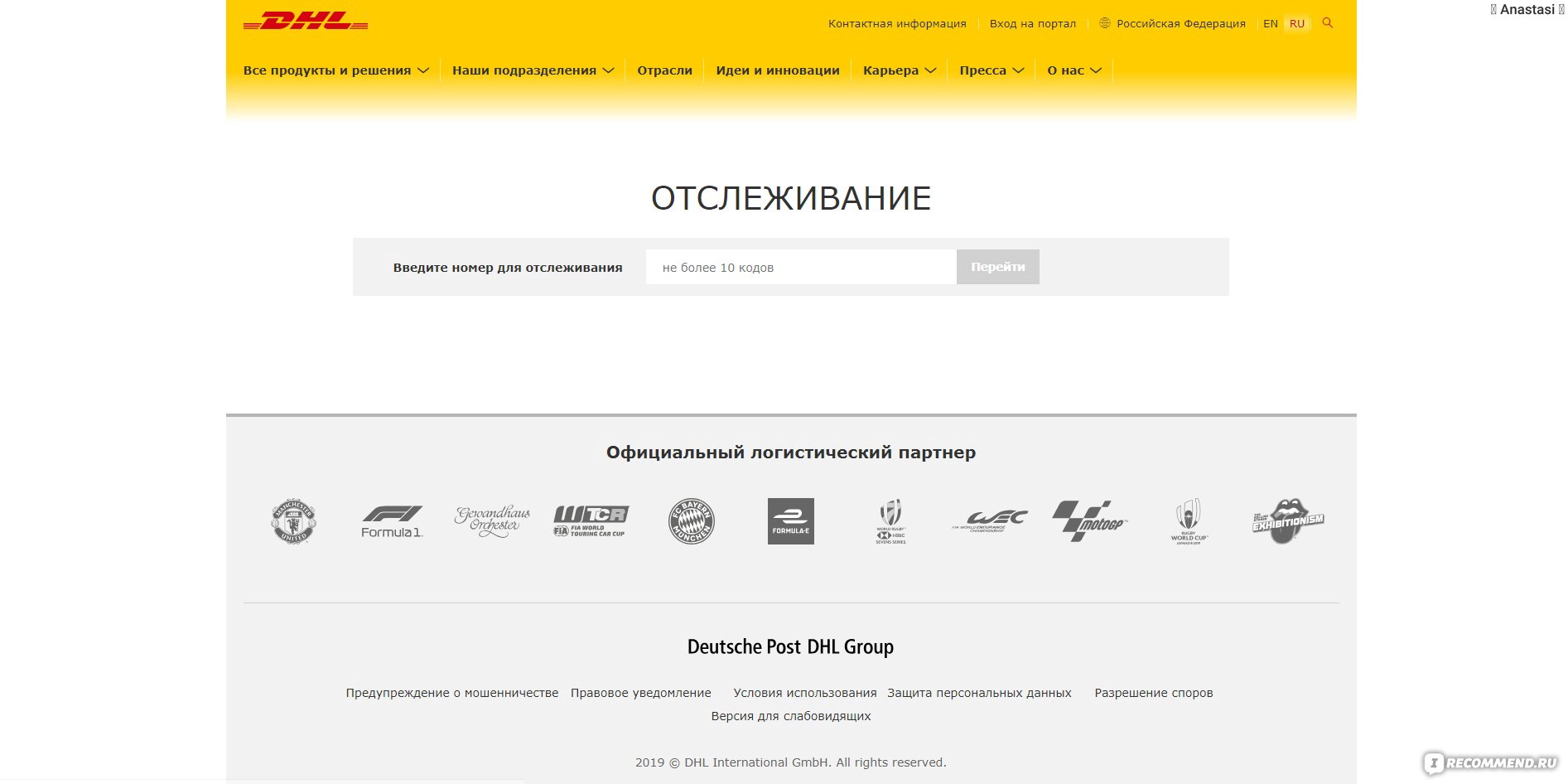The width and height of the screenshot is (1568, 784).
Task: Open the Formula 1 partner logo
Action: tap(393, 521)
